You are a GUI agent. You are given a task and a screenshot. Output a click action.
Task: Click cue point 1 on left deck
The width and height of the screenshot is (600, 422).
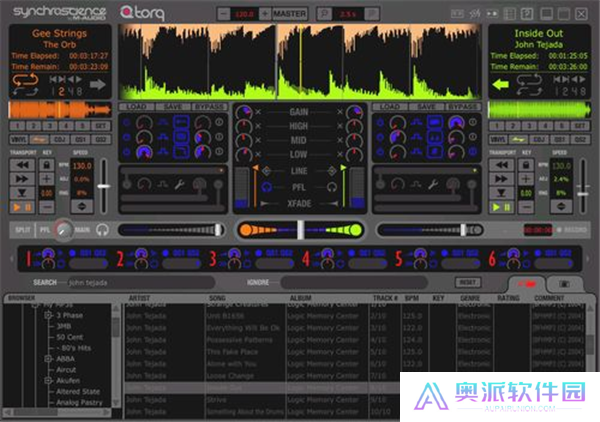pyautogui.click(x=17, y=126)
